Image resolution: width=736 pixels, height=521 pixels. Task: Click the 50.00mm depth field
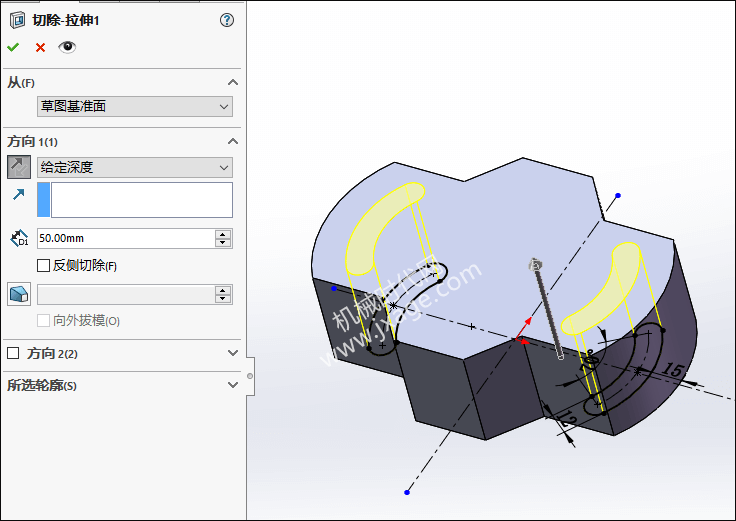coord(126,238)
